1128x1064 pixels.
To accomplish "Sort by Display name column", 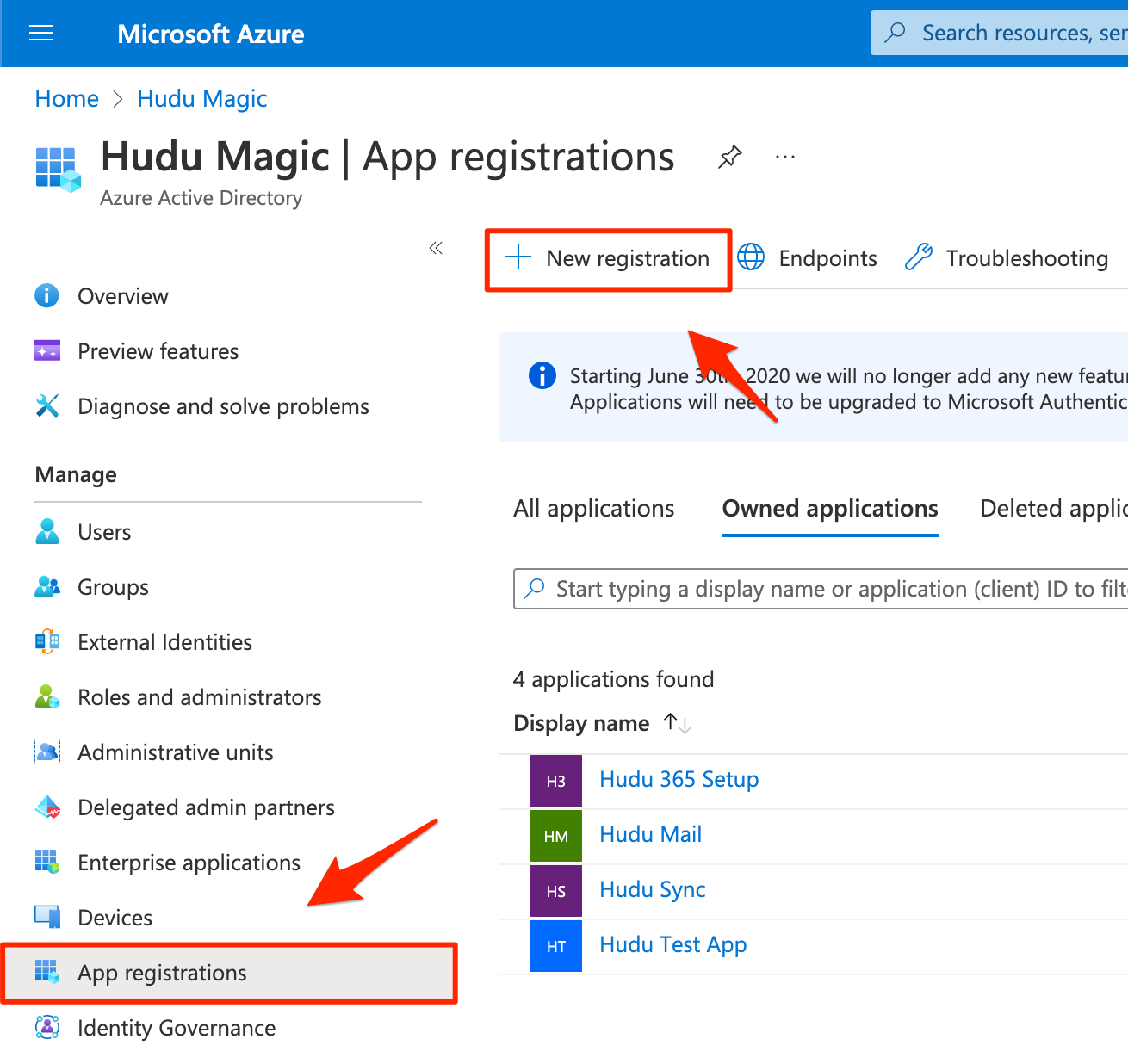I will click(581, 724).
